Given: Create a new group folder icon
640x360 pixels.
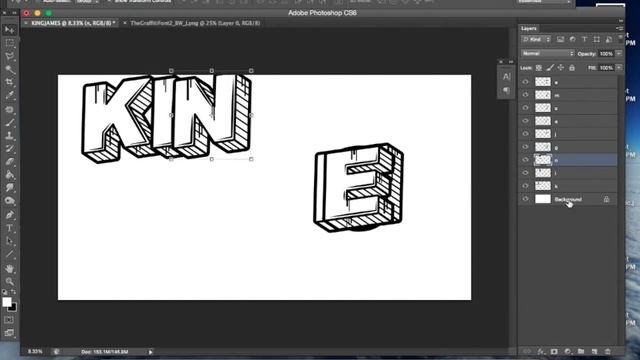Looking at the screenshot, I should coord(581,351).
